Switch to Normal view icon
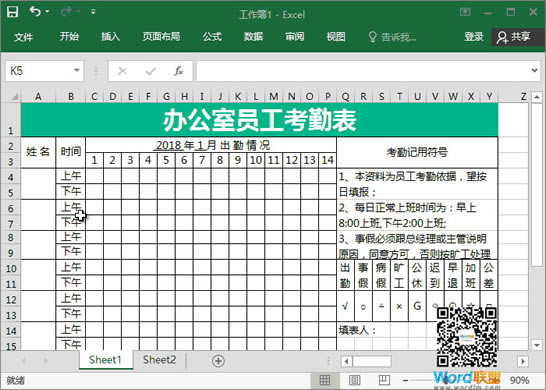 [x=325, y=380]
